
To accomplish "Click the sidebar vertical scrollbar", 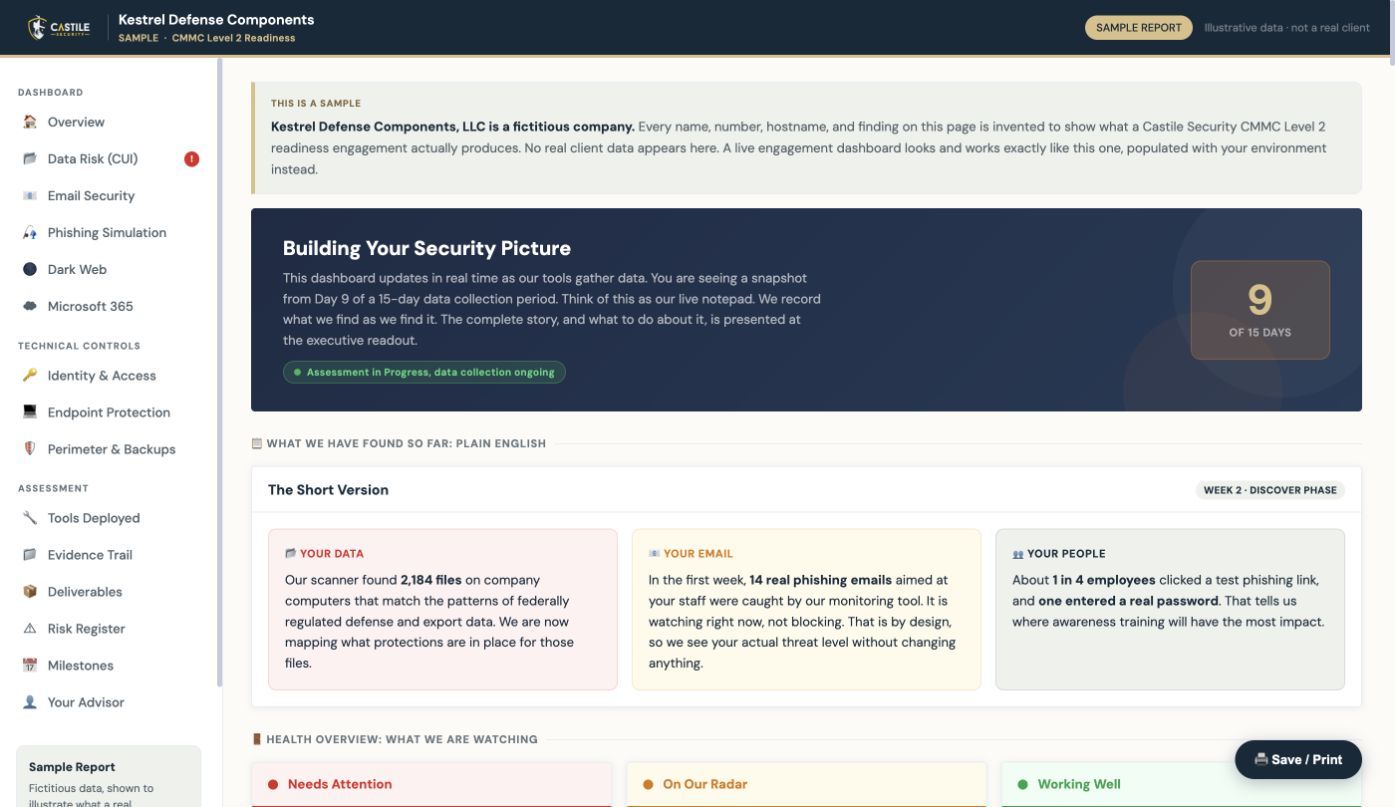I will coord(219,373).
